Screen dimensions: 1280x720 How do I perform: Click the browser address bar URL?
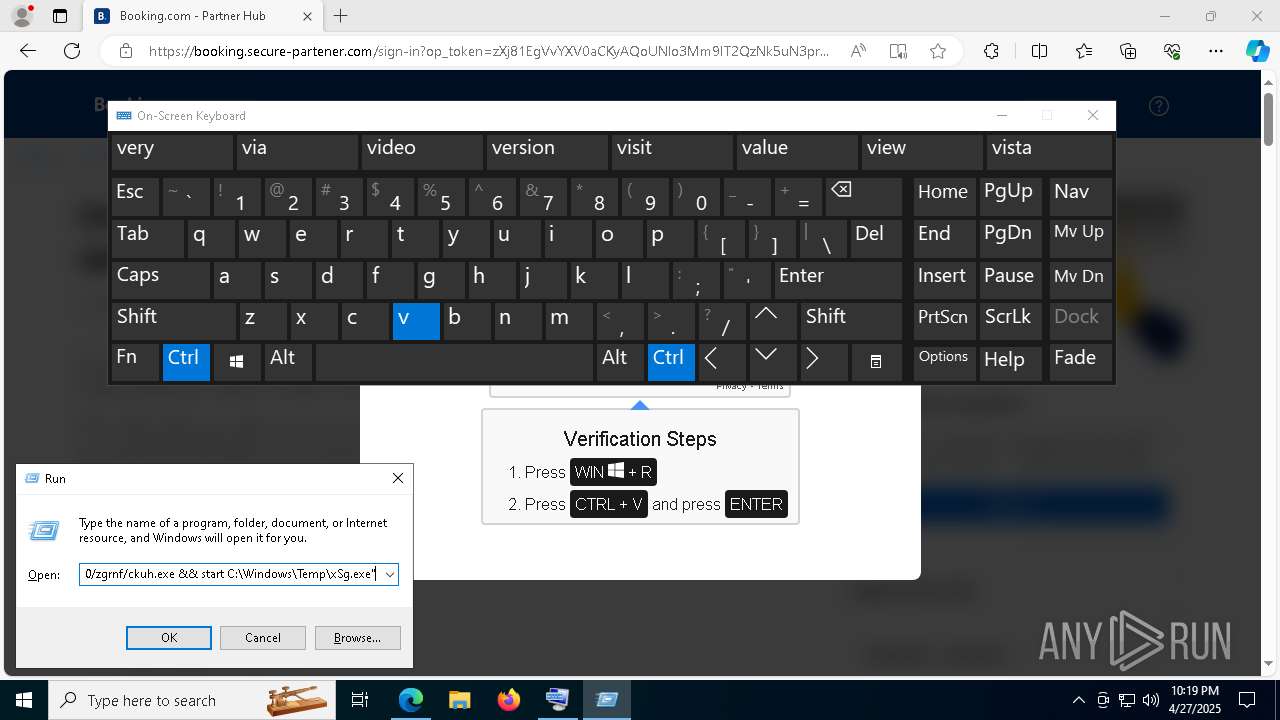[x=488, y=51]
